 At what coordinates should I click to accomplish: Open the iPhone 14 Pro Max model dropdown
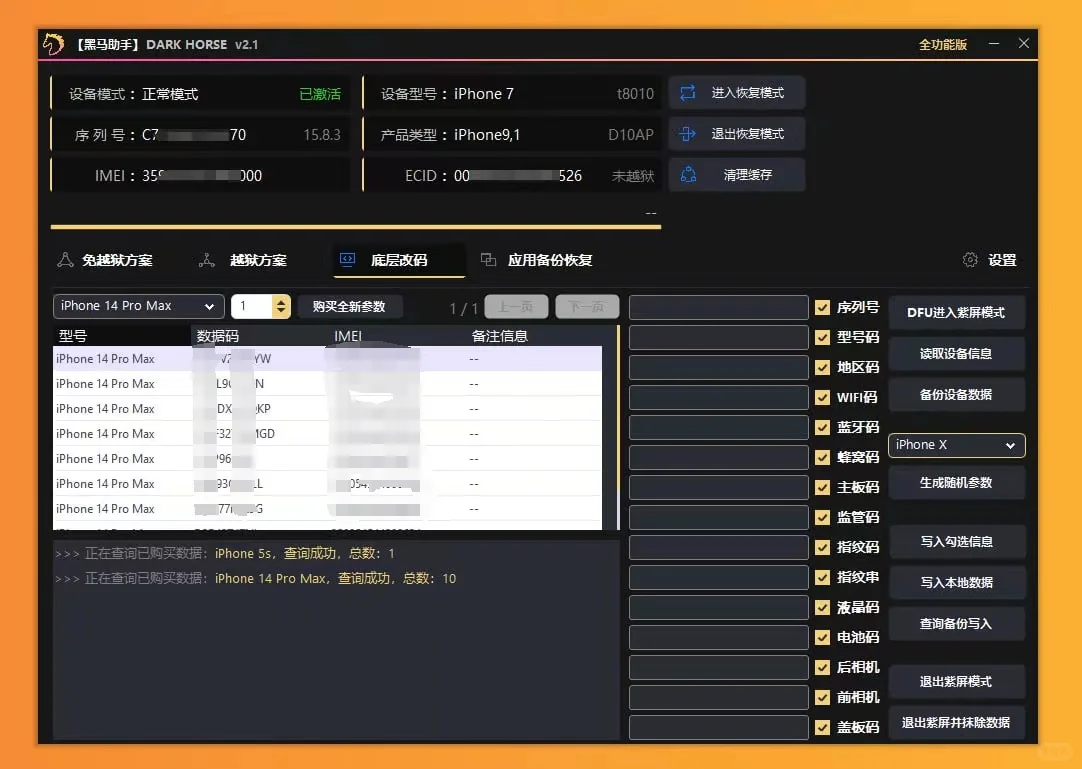(139, 306)
